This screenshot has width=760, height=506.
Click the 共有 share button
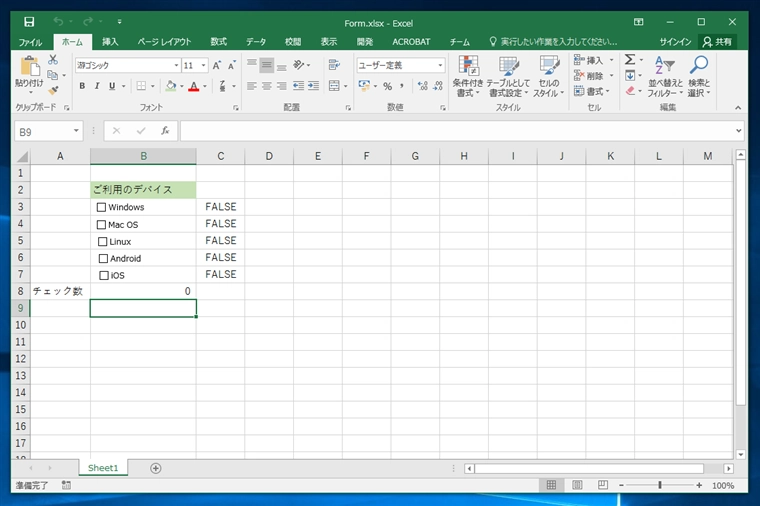(717, 42)
